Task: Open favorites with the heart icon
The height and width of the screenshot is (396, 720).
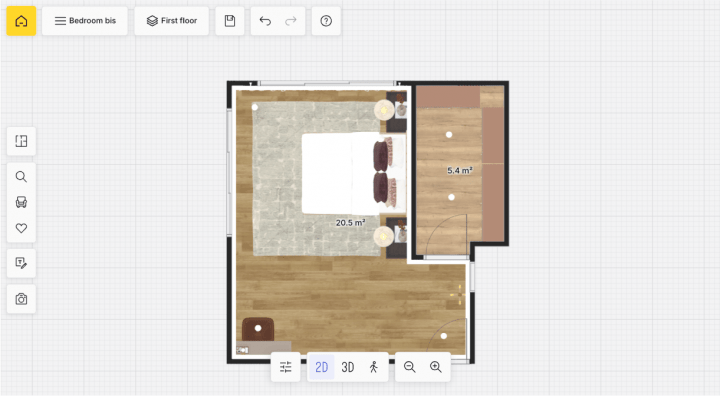Action: 21,228
